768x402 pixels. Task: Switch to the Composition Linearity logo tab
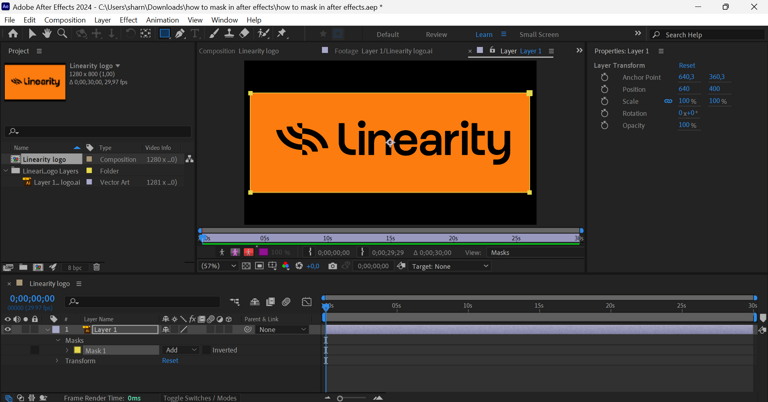[239, 51]
